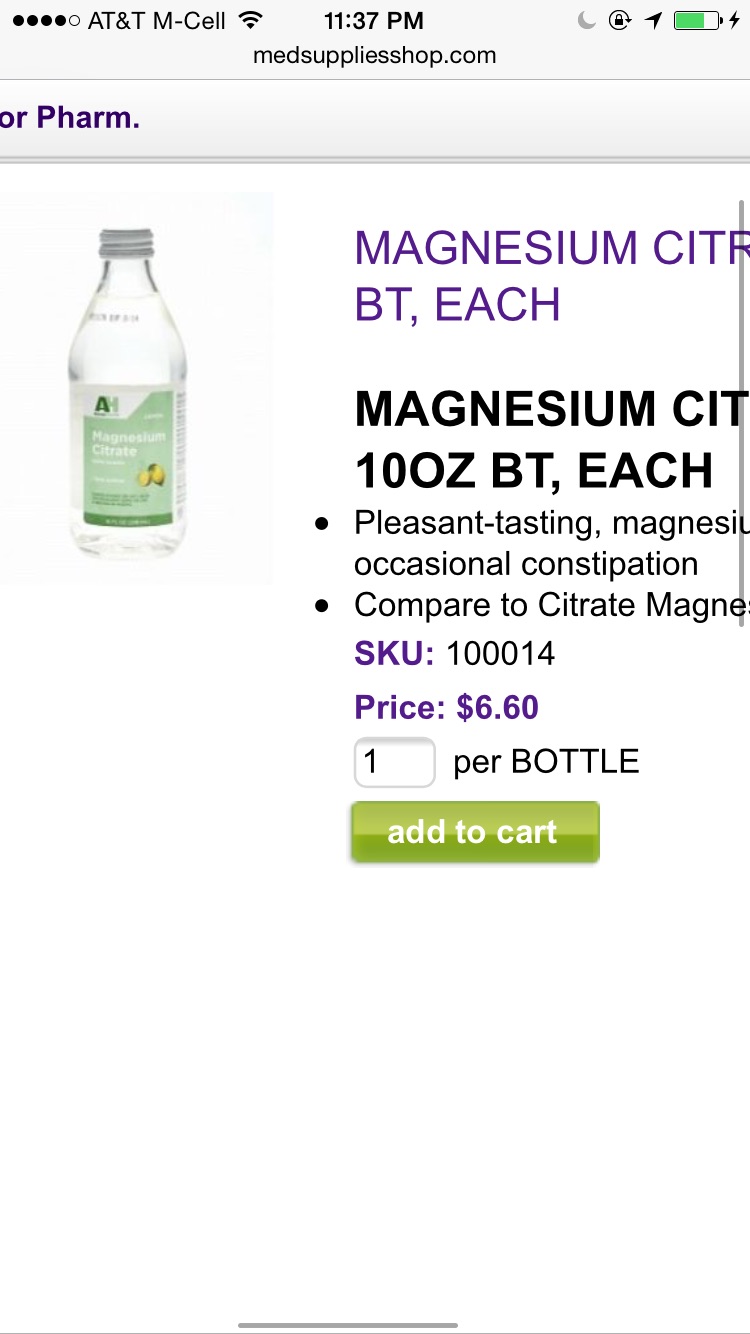750x1334 pixels.
Task: Click the SKU 100014 text
Action: 455,654
